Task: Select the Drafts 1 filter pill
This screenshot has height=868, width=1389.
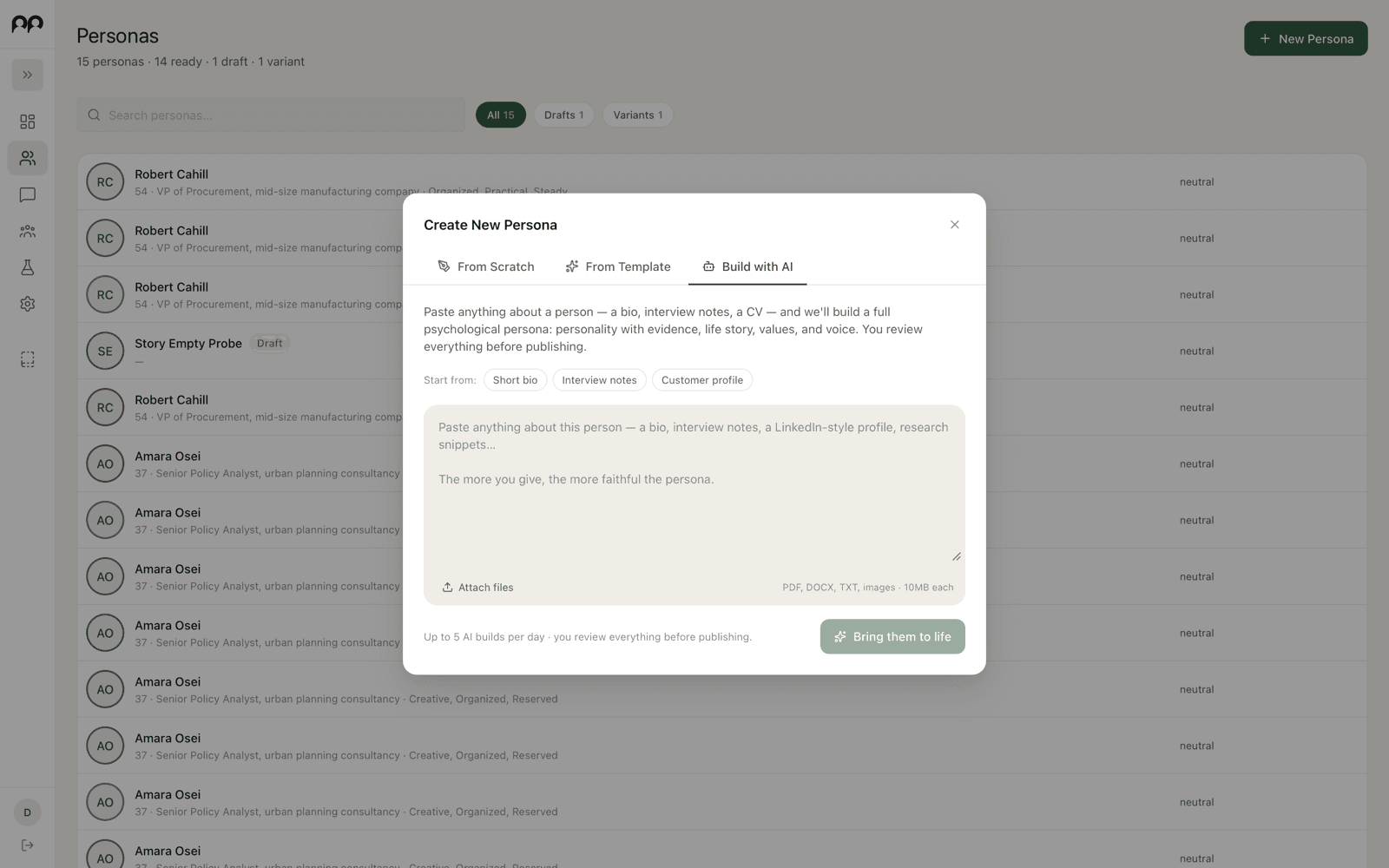Action: point(564,115)
